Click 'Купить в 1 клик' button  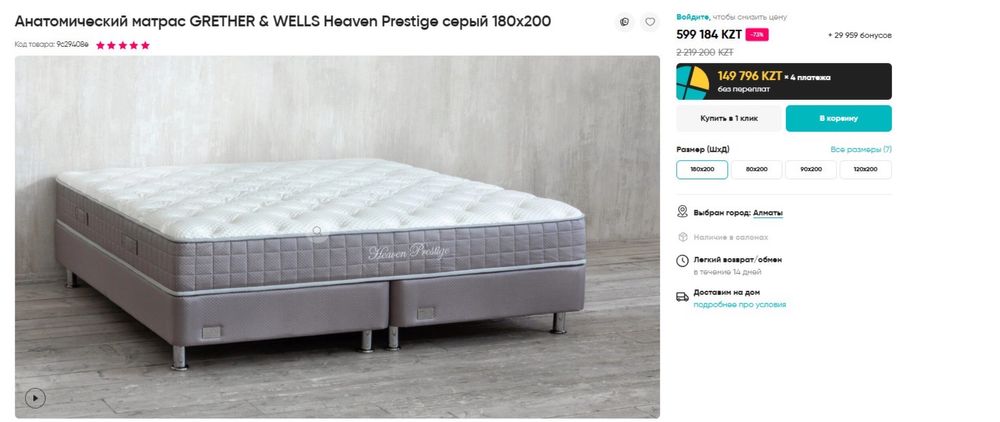pyautogui.click(x=729, y=118)
